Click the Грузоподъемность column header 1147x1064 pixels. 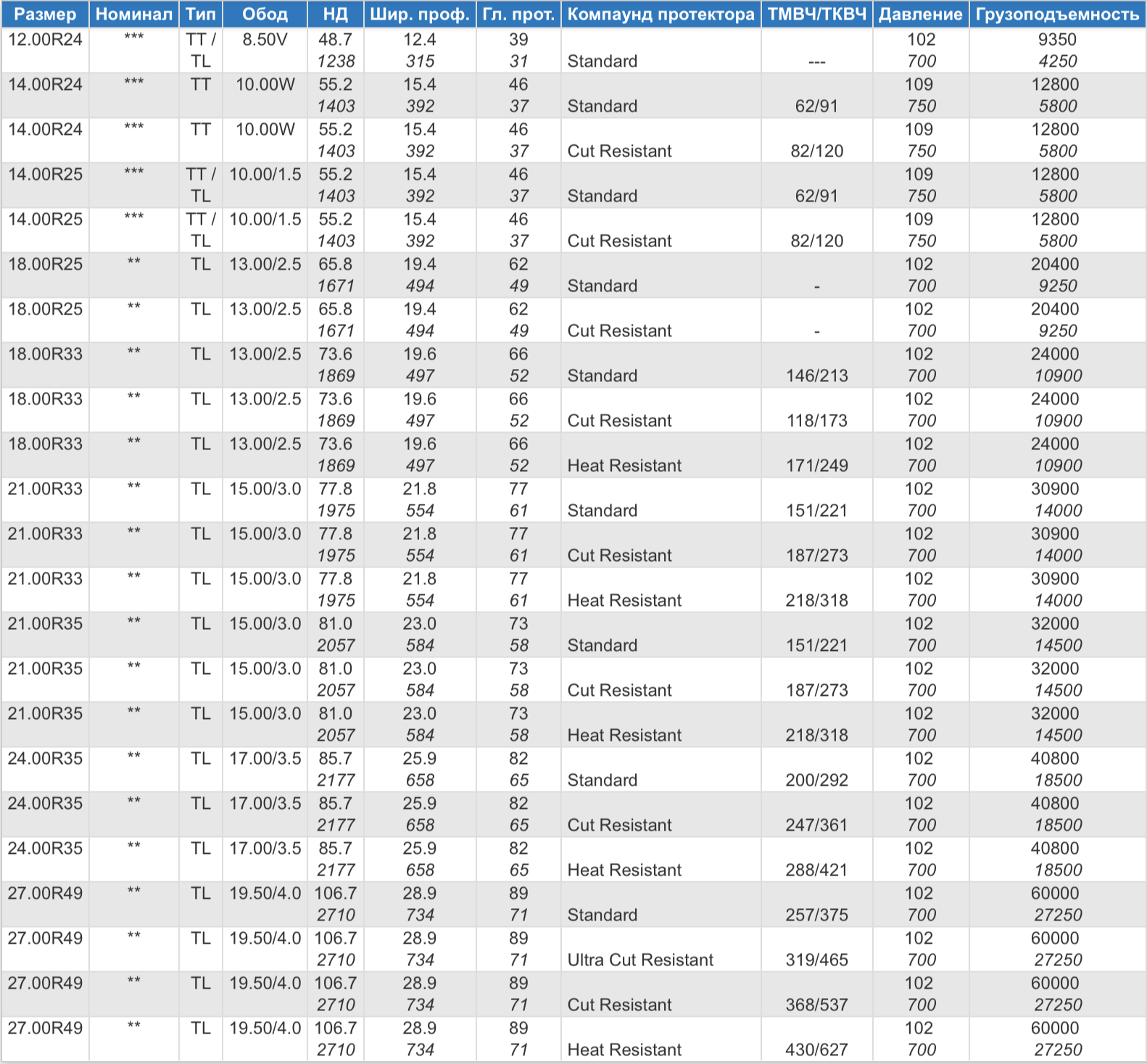[x=1057, y=14]
